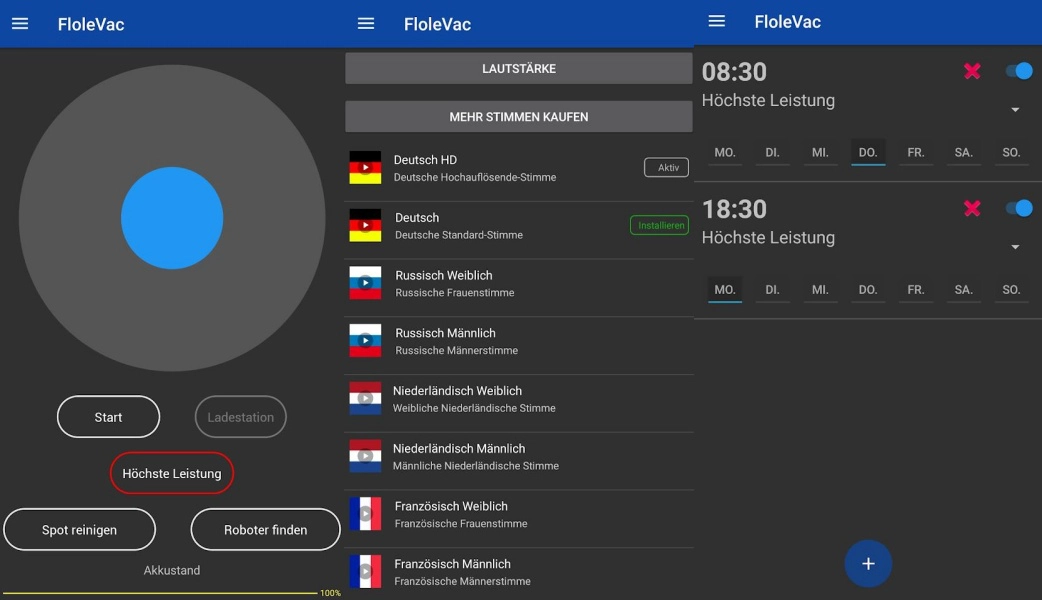This screenshot has width=1042, height=600.
Task: Open hamburger menu on the schedule screen
Action: [x=716, y=21]
